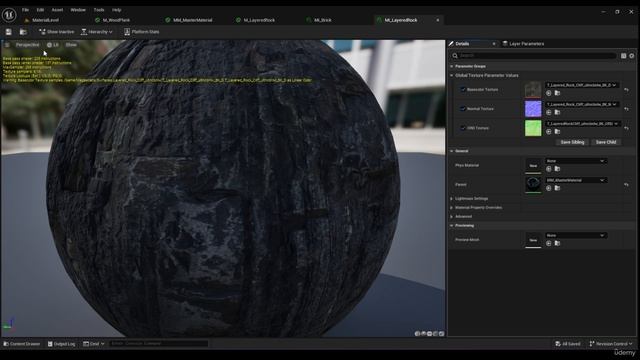Open the Basecolor Texture asset dropdown
The width and height of the screenshot is (640, 360).
[x=582, y=85]
